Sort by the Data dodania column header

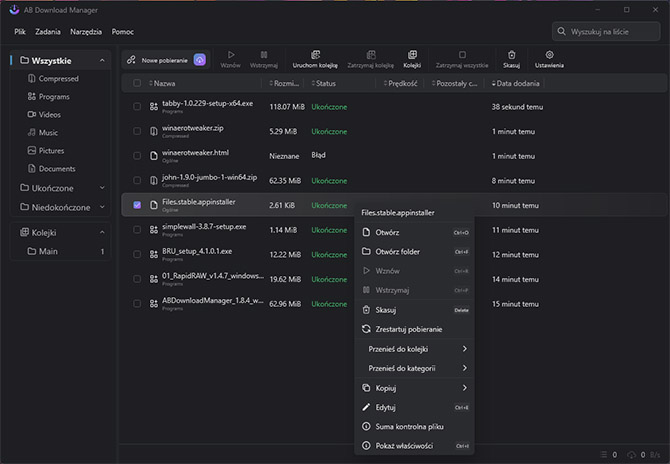pyautogui.click(x=519, y=84)
